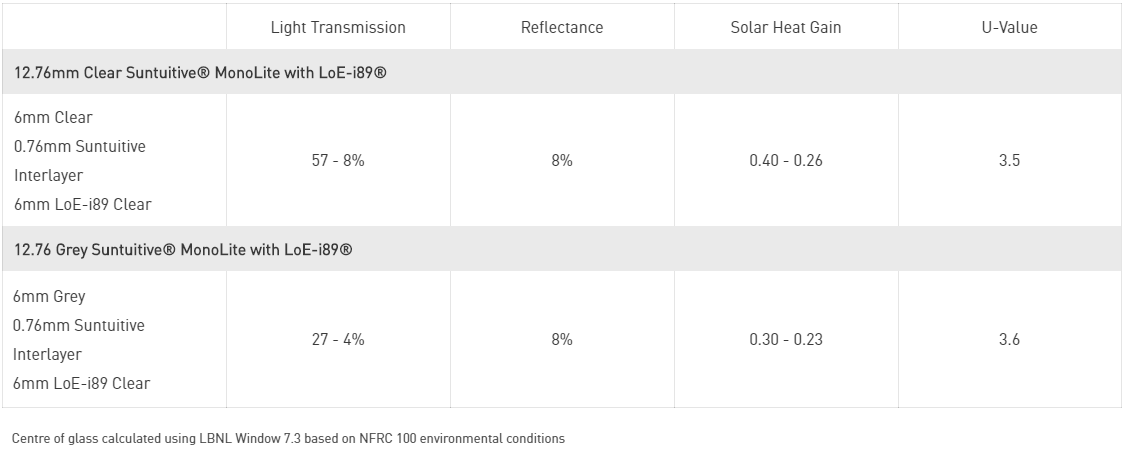Click the U-Value column header

[1009, 27]
